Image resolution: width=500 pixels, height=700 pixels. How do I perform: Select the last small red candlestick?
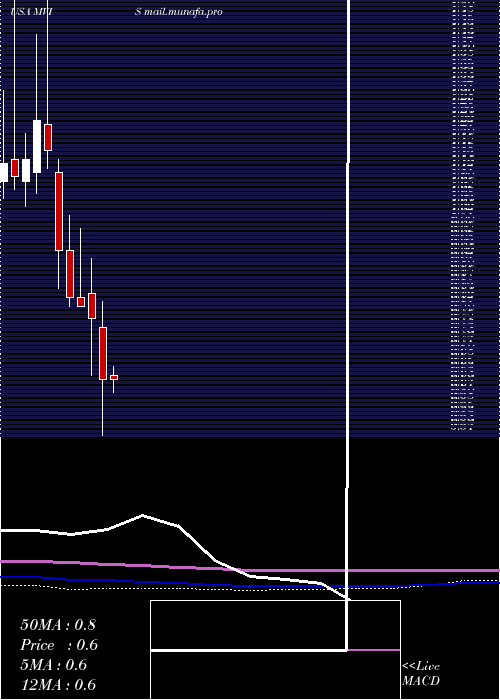(x=114, y=378)
